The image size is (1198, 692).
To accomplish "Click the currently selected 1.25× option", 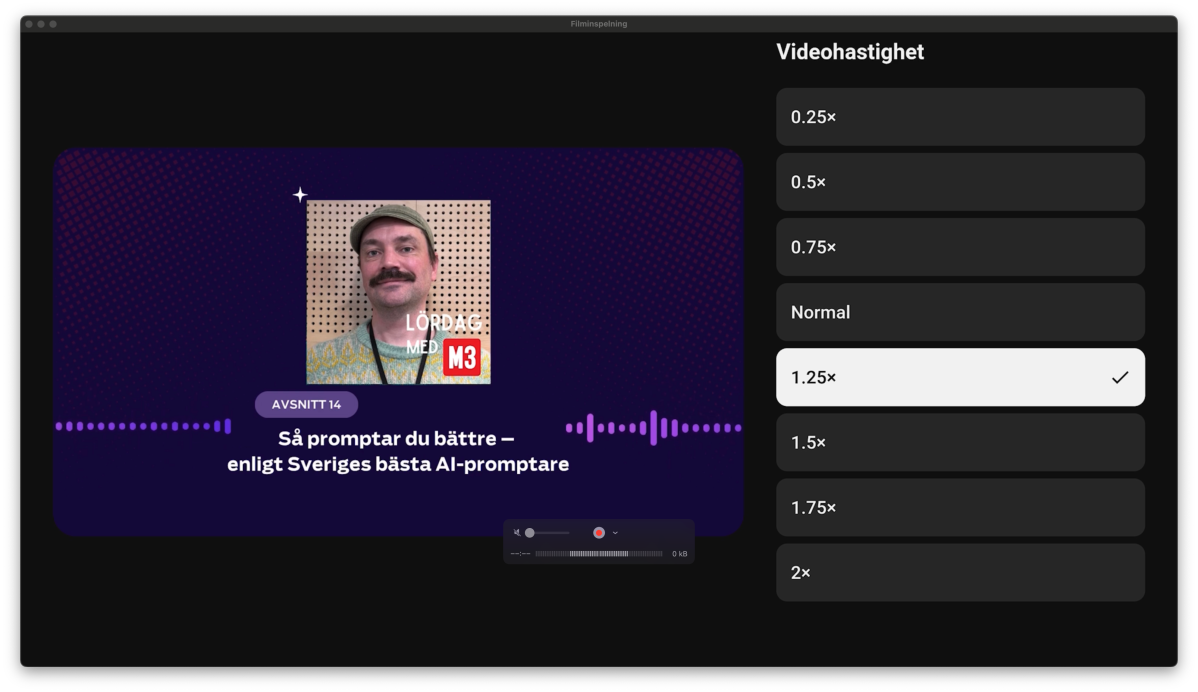I will point(940,377).
